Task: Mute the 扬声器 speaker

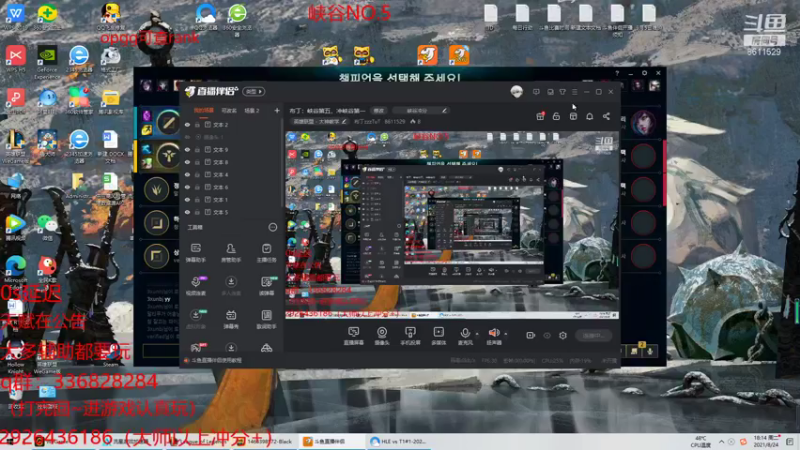Action: click(x=494, y=336)
